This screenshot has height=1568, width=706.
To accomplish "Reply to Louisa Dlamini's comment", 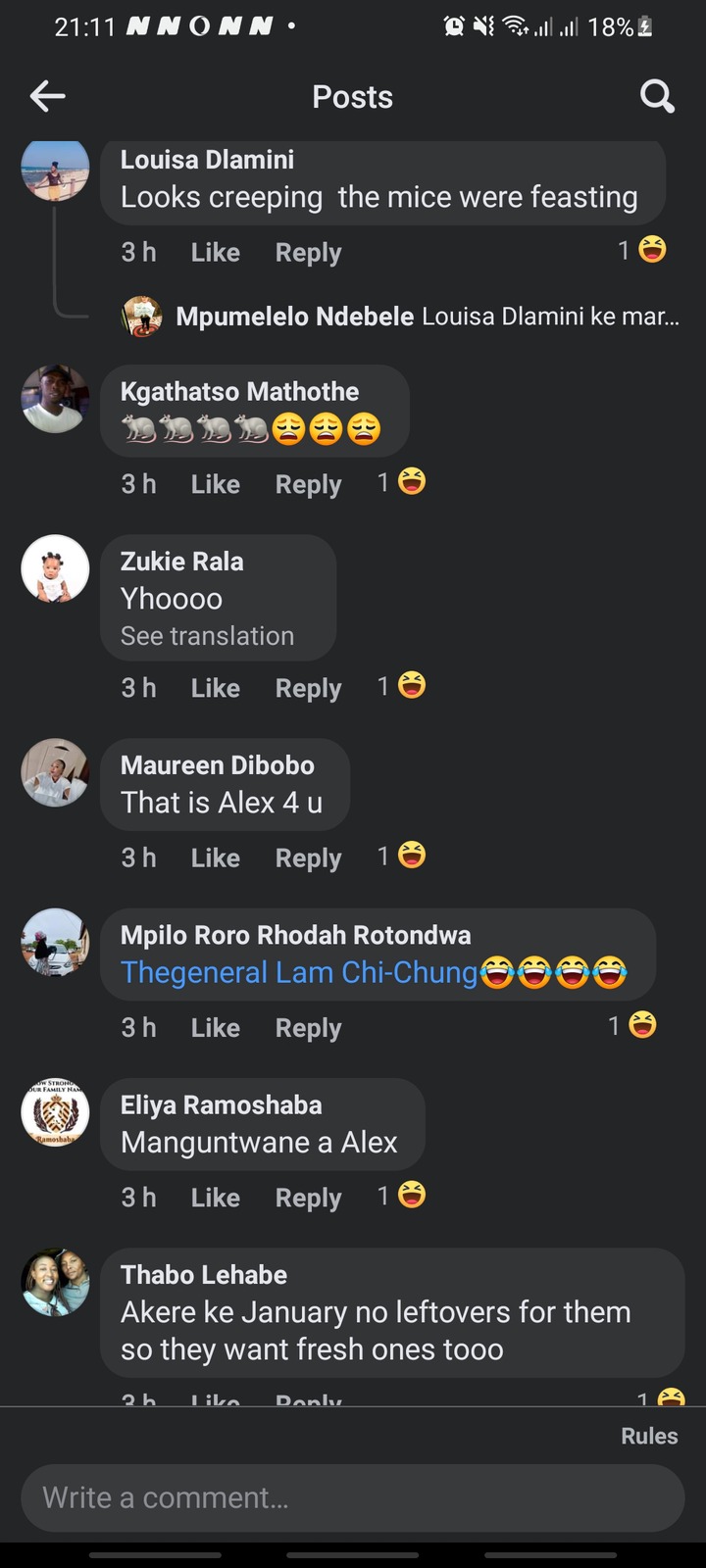I will tap(308, 253).
